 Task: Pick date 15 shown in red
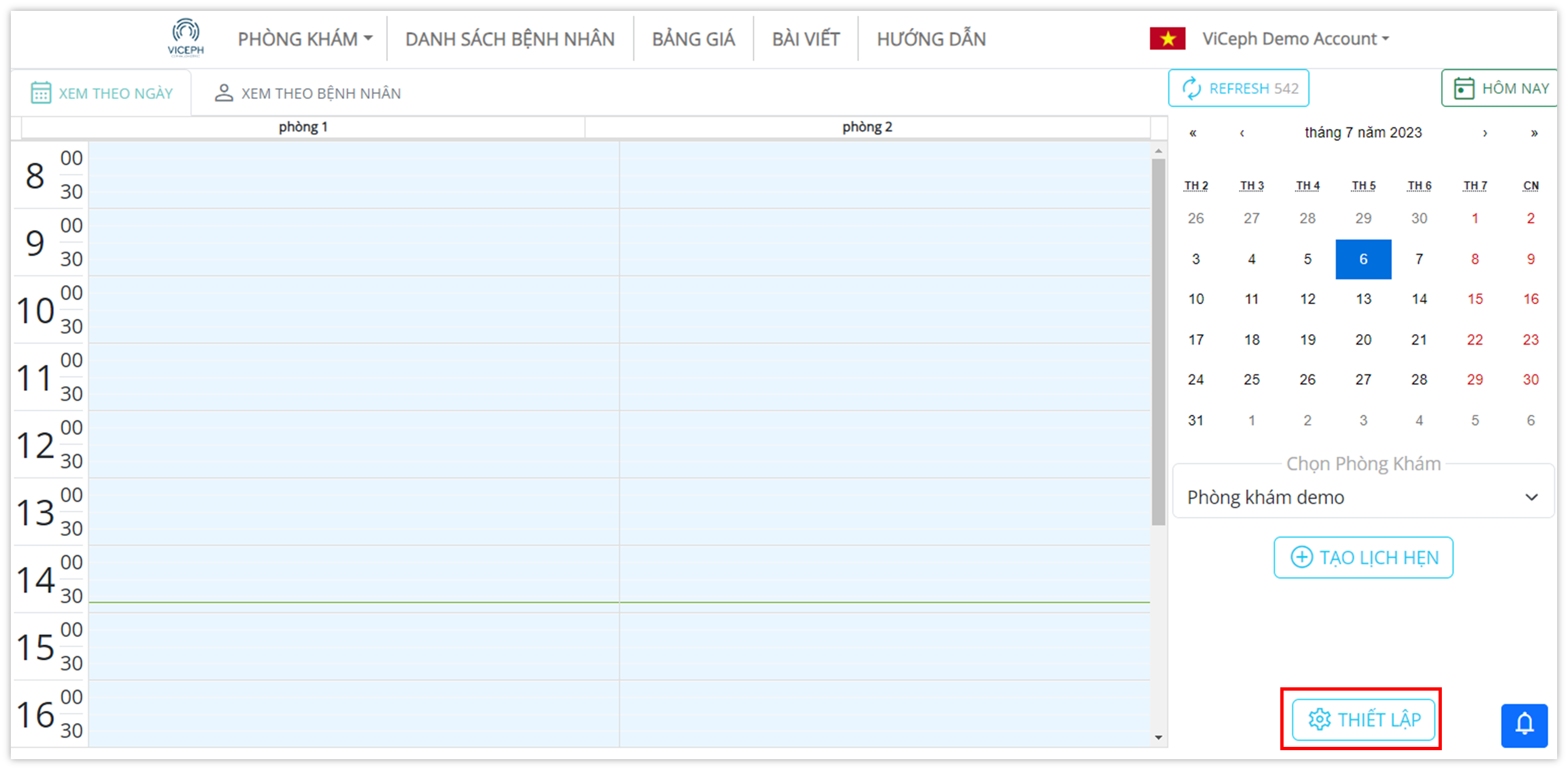tap(1474, 299)
